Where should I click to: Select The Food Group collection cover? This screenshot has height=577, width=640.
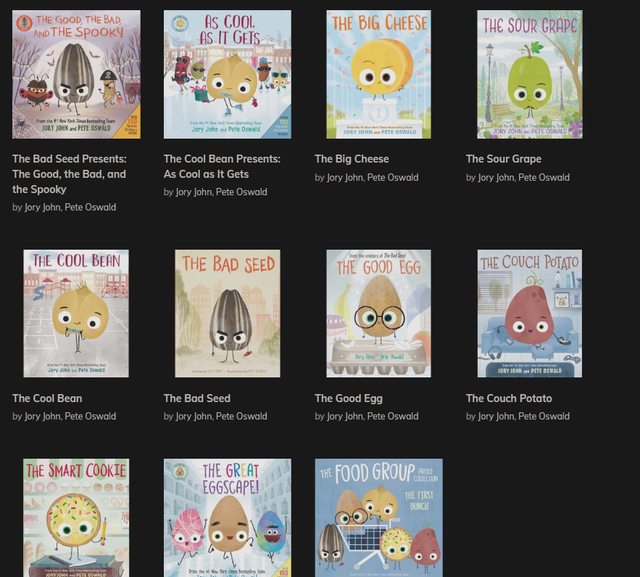[x=378, y=517]
